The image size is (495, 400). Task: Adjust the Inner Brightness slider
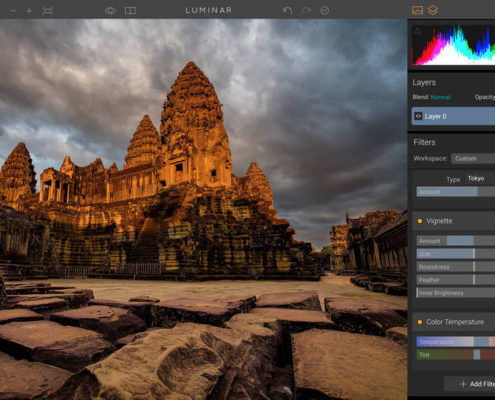(456, 293)
